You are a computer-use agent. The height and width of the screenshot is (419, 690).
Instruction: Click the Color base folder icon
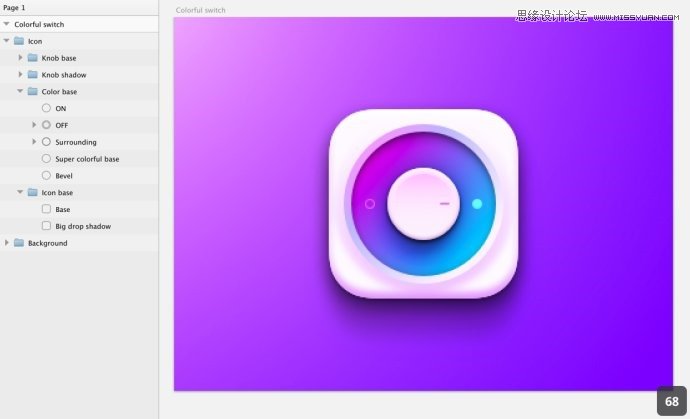(x=33, y=91)
